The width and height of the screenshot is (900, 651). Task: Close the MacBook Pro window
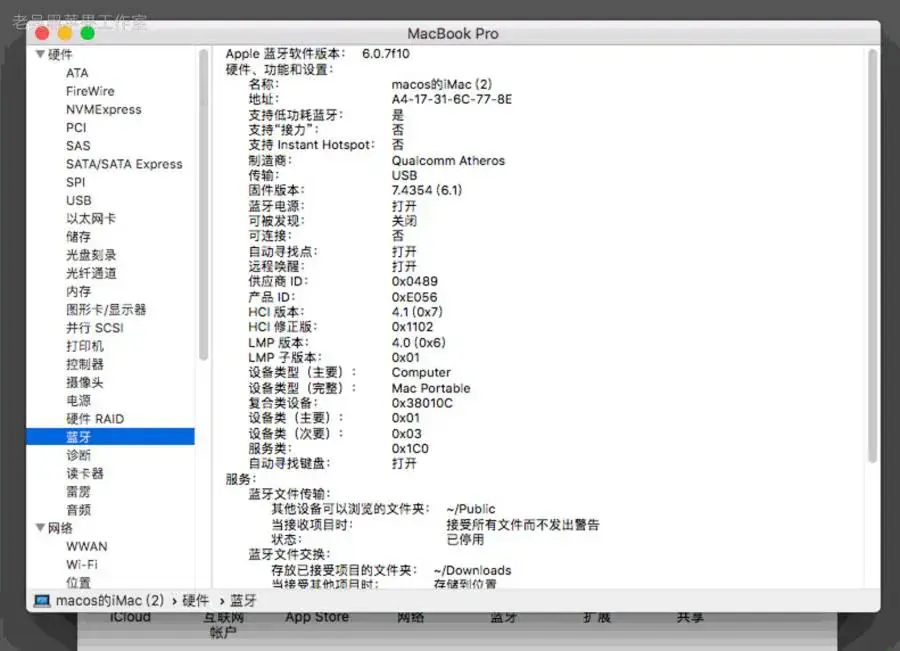pyautogui.click(x=42, y=33)
